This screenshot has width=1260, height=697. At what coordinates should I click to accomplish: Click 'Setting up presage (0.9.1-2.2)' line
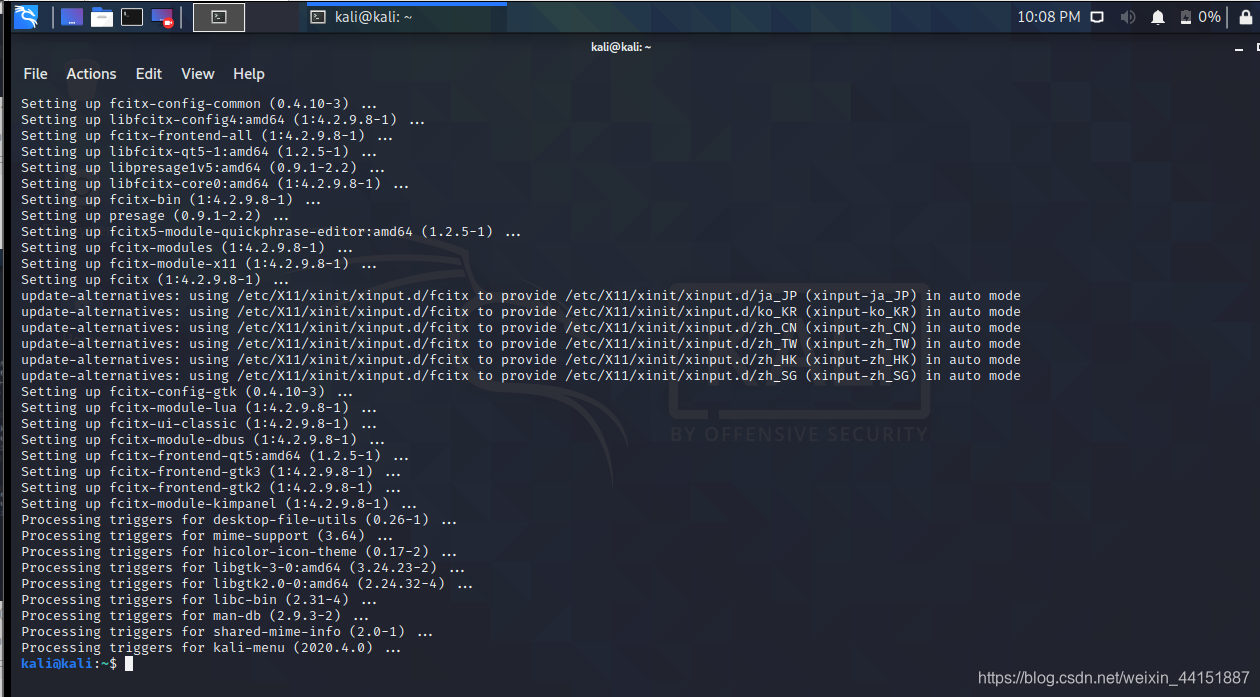coord(155,216)
